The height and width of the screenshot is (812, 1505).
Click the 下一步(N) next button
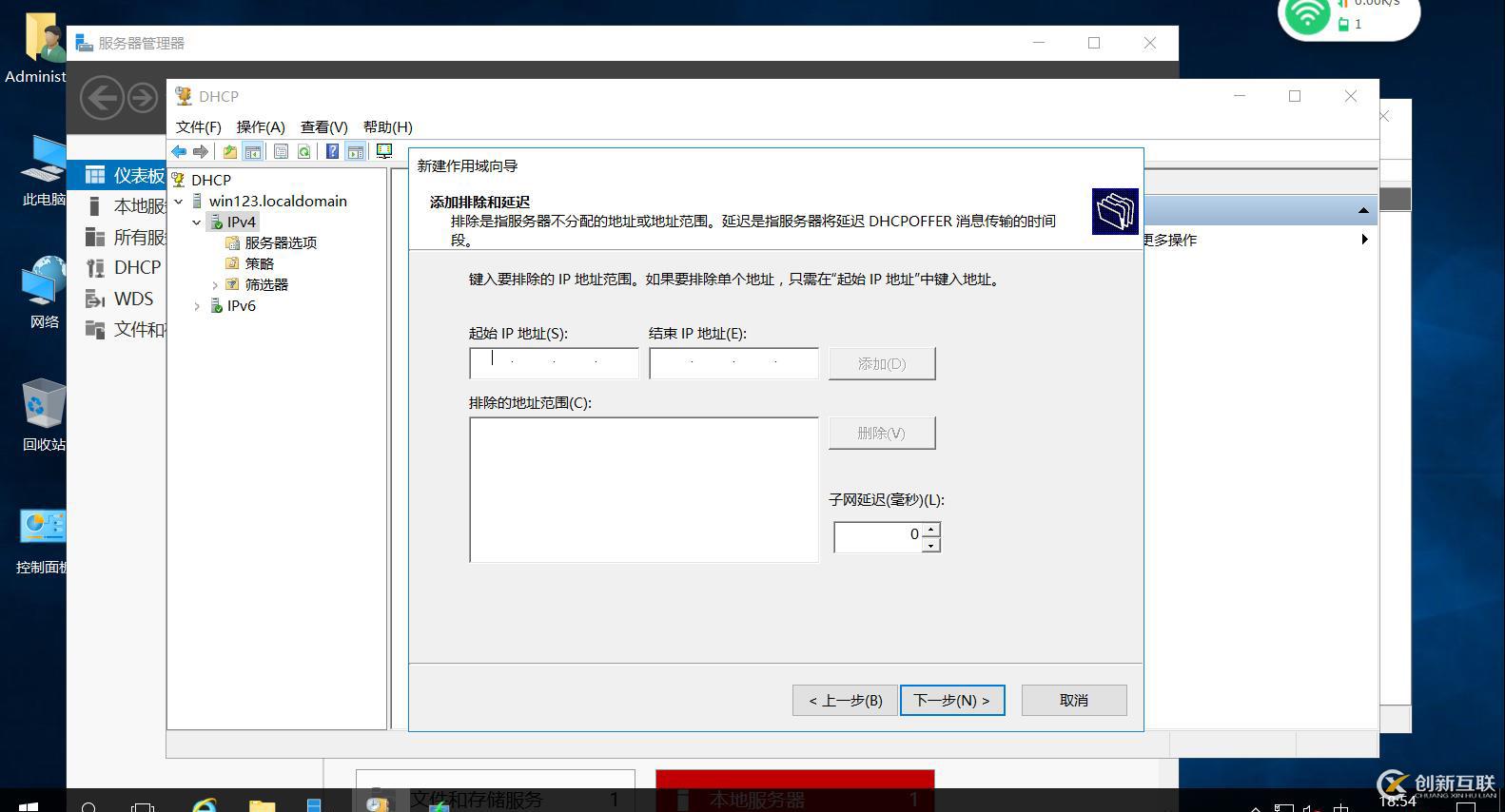[x=952, y=700]
